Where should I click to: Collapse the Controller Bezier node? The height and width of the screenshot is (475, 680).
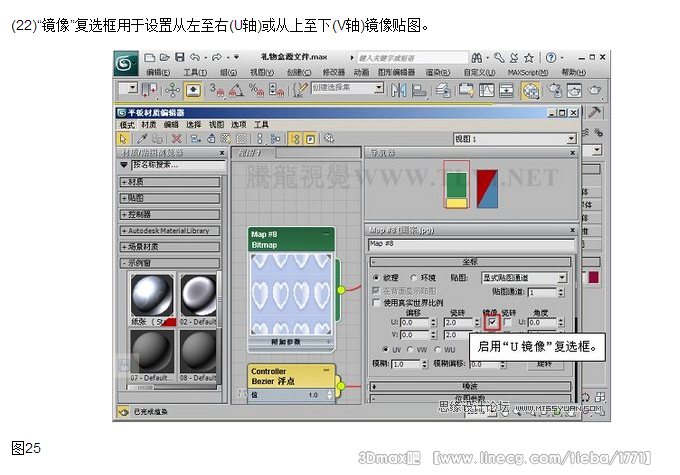point(326,370)
